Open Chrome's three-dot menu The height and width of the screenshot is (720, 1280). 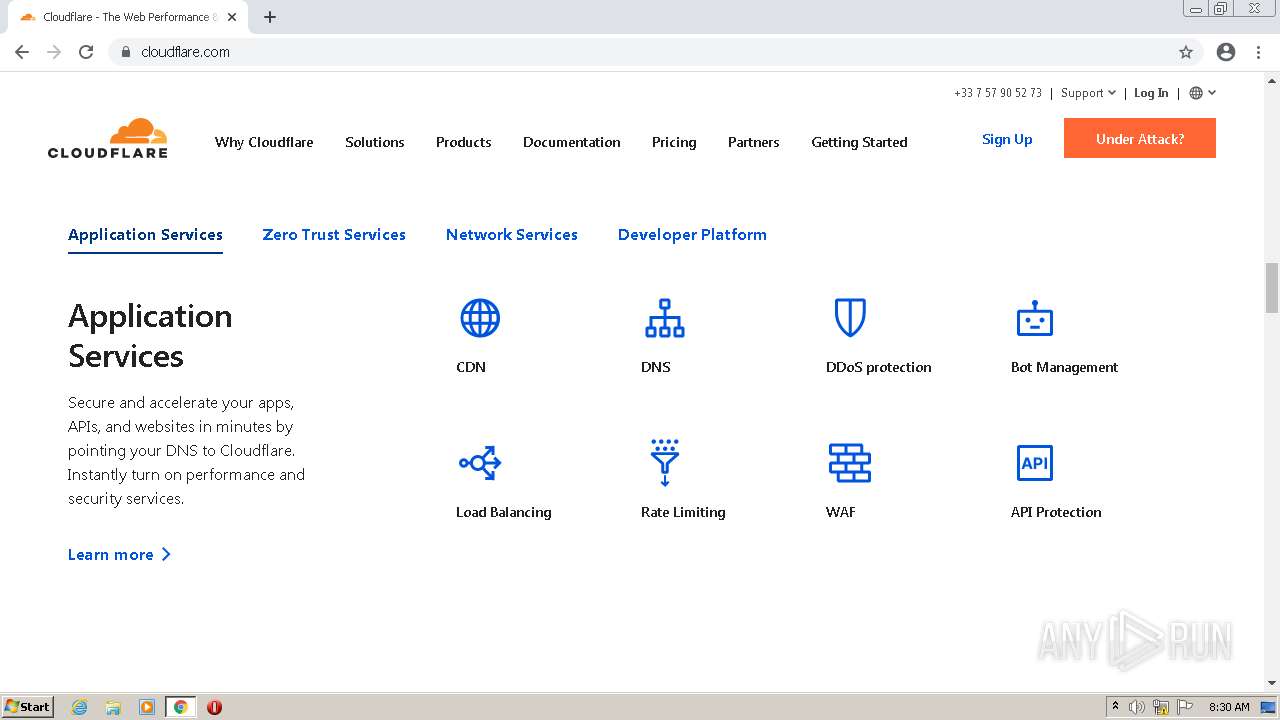coord(1259,52)
